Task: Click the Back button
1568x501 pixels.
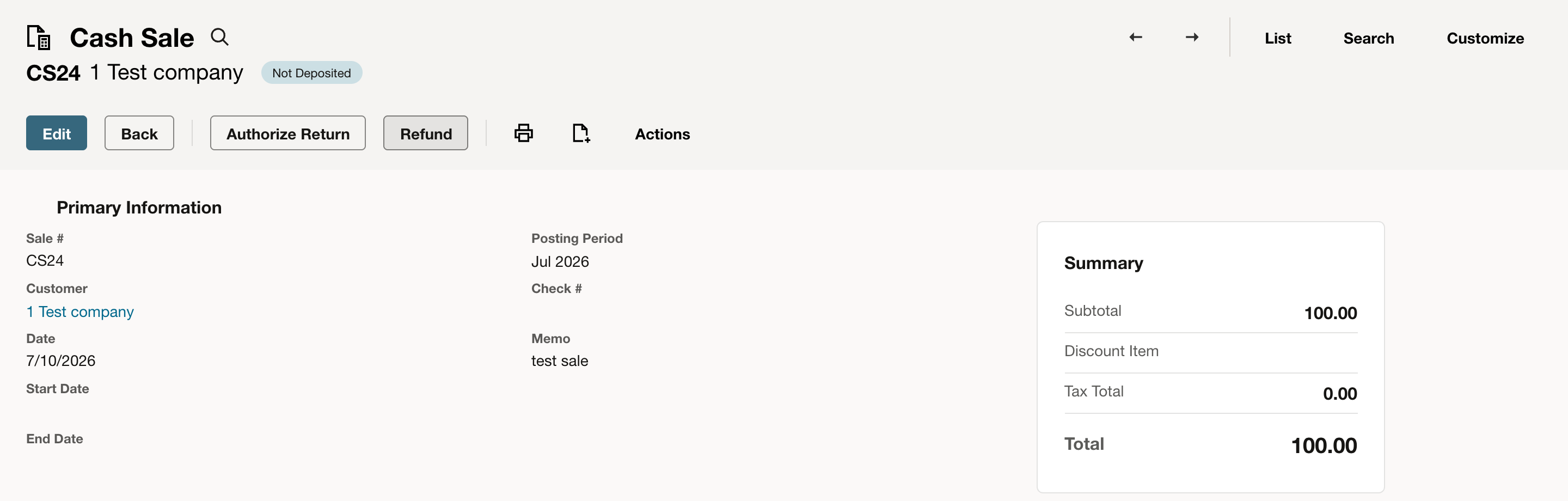Action: coord(139,133)
